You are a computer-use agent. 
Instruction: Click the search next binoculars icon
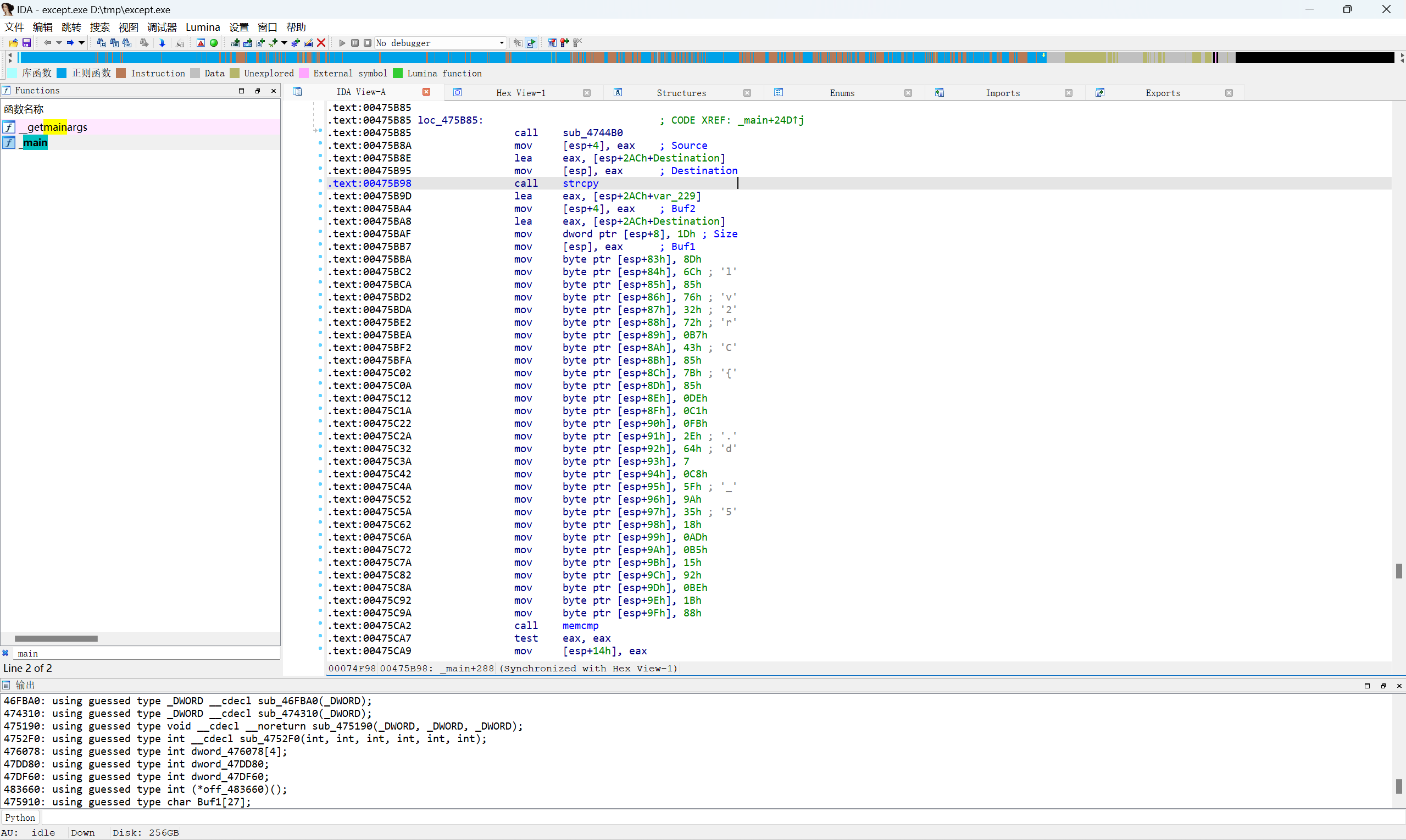tap(145, 43)
